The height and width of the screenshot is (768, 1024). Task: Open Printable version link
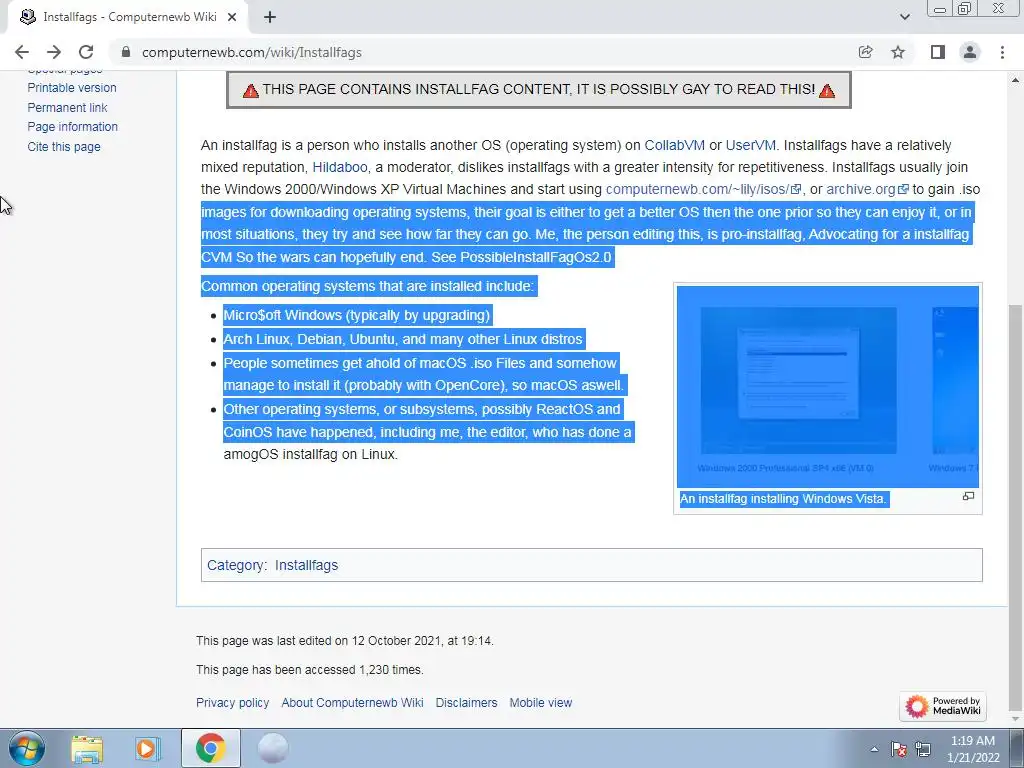(x=72, y=88)
